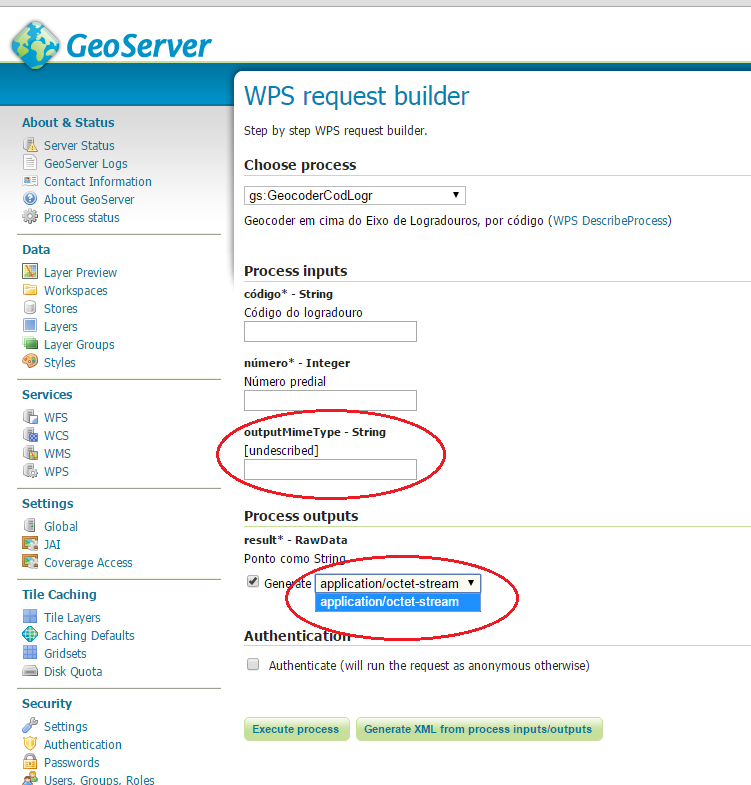
Task: Open the Server Status link
Action: coord(79,146)
